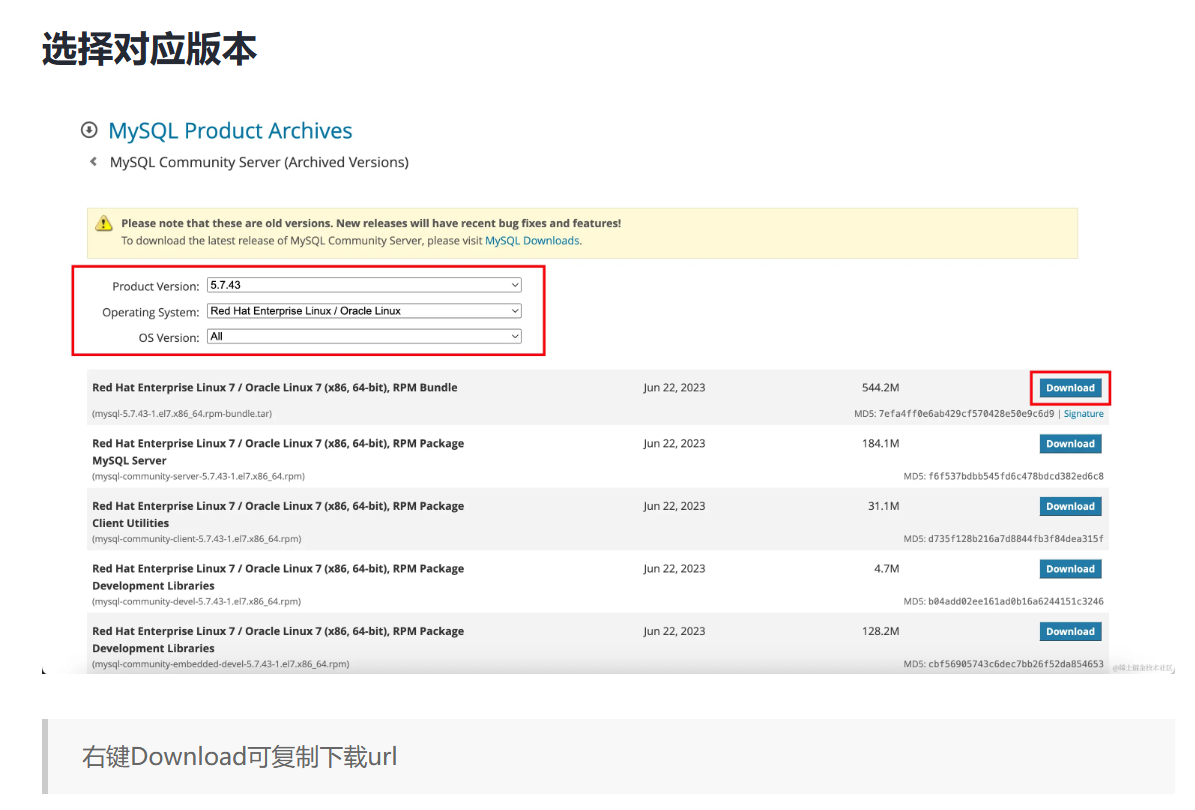Open the Signature link for RPM Bundle
Screen dimensions: 1195x810
coord(1083,414)
